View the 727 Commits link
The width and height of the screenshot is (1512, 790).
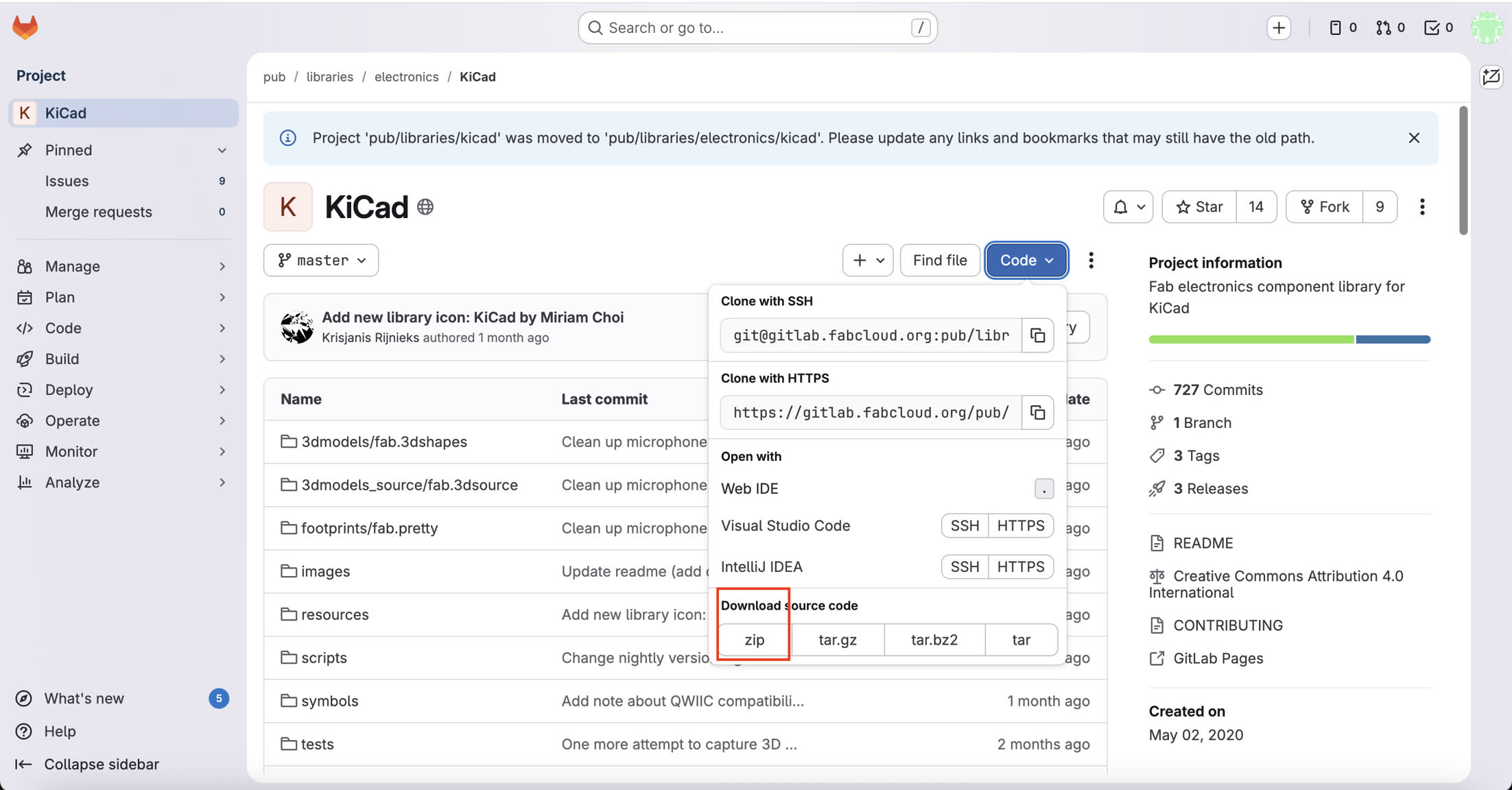point(1218,390)
